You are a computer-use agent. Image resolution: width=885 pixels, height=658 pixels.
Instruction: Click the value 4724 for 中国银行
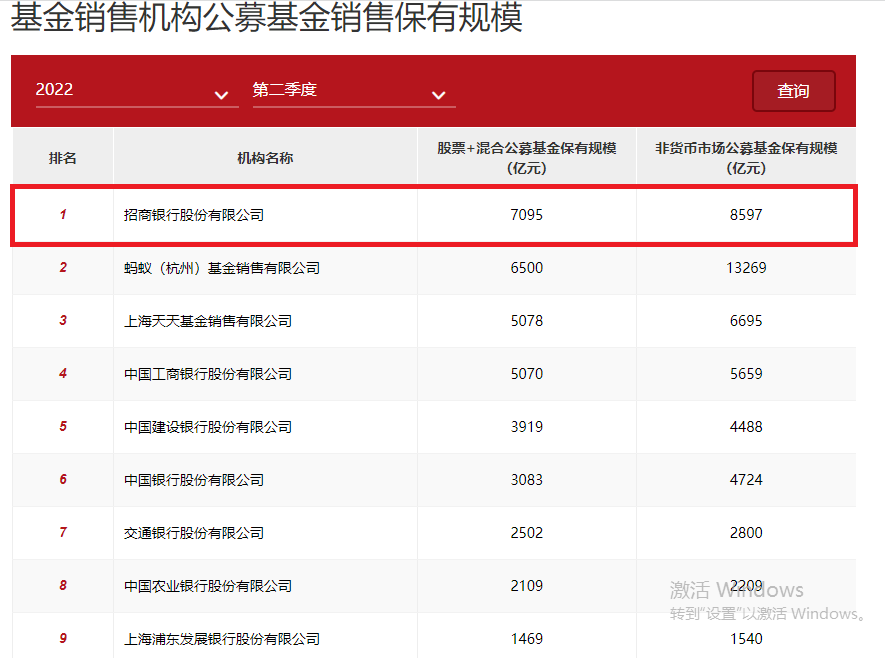pos(746,480)
